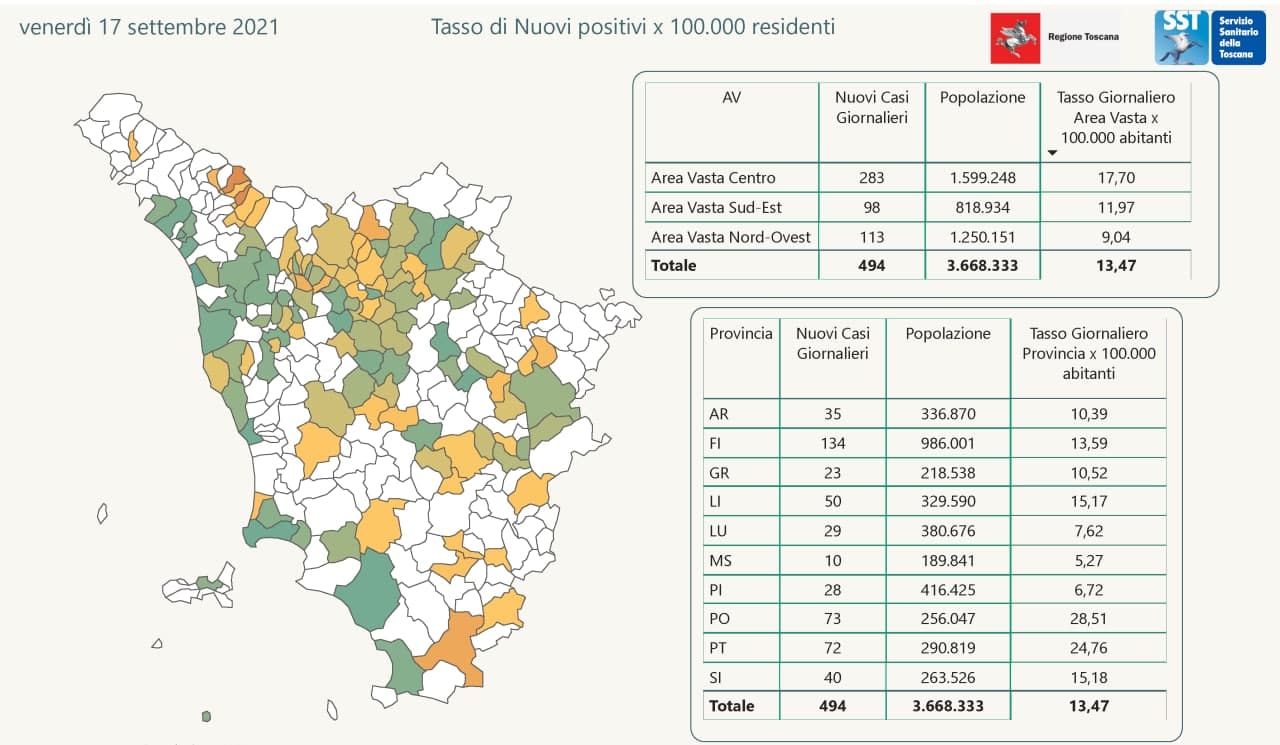This screenshot has width=1280, height=745.
Task: Sort by Popolazione in Area Vasta table
Action: pos(982,98)
